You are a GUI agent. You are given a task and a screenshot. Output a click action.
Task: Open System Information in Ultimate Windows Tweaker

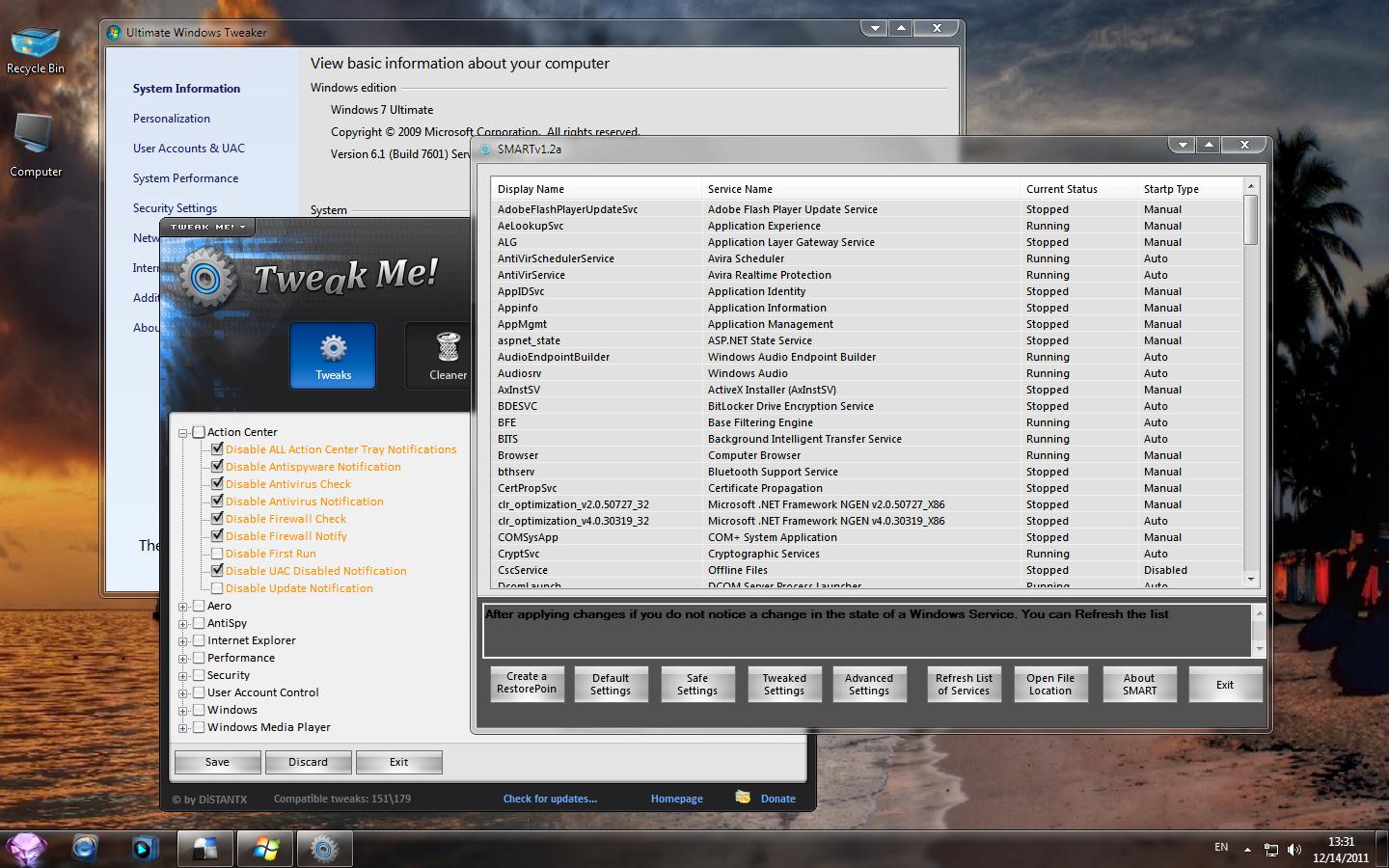pos(186,89)
